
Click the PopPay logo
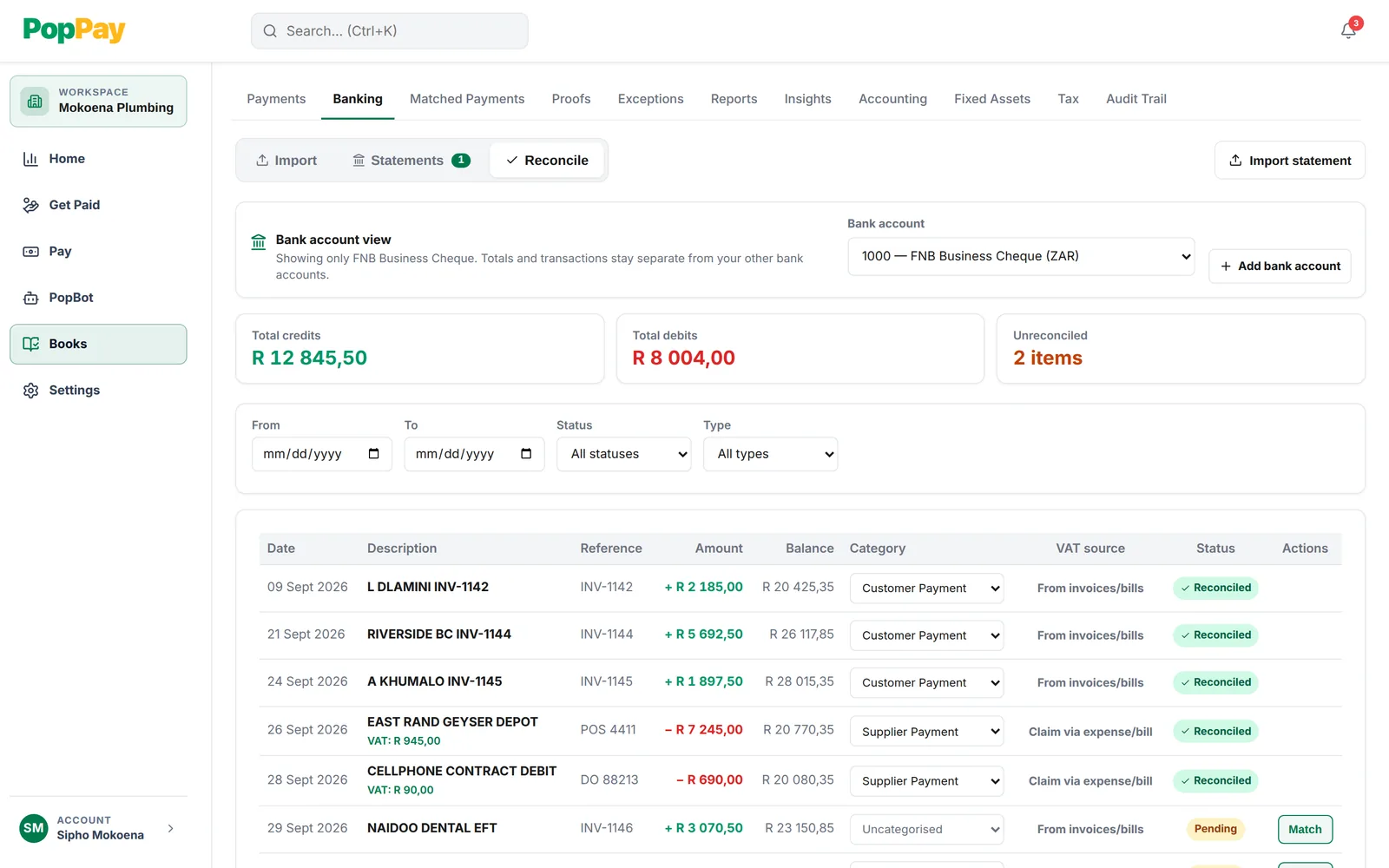pyautogui.click(x=74, y=30)
